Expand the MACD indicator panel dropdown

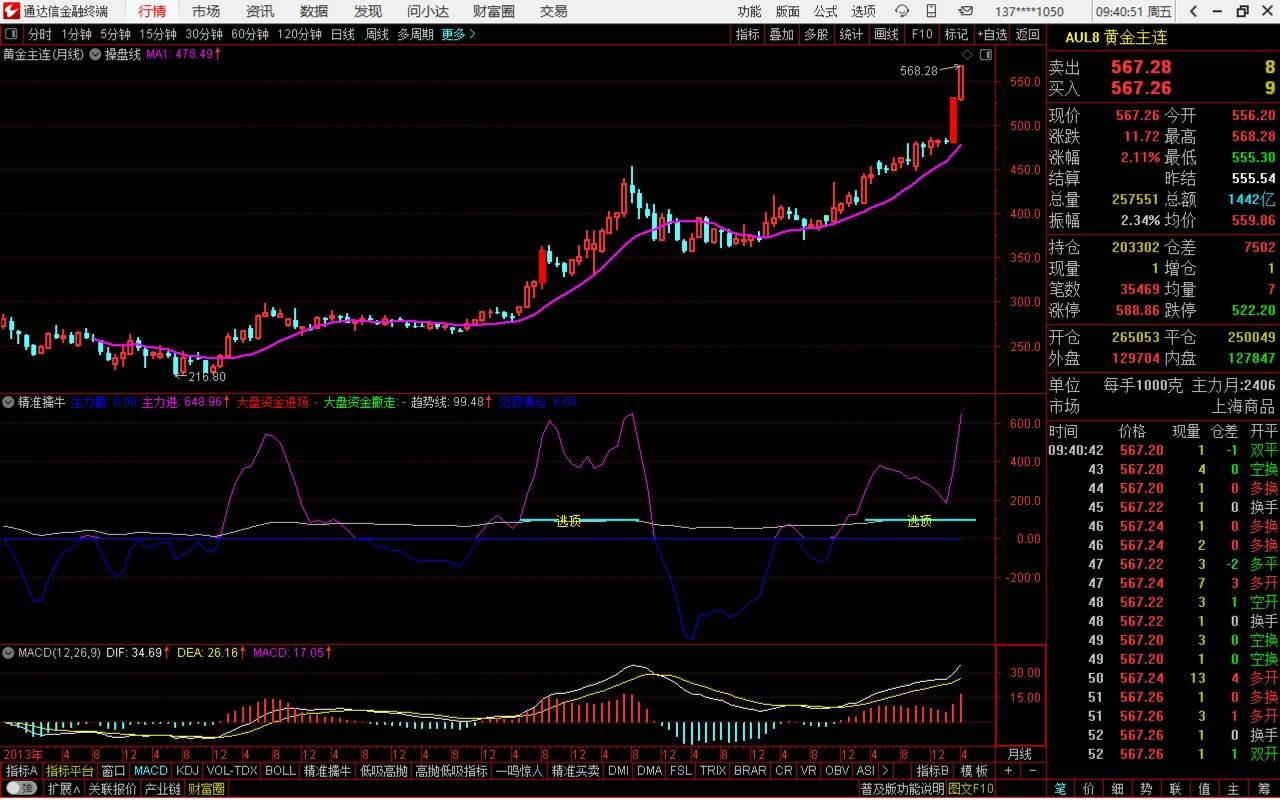9,652
